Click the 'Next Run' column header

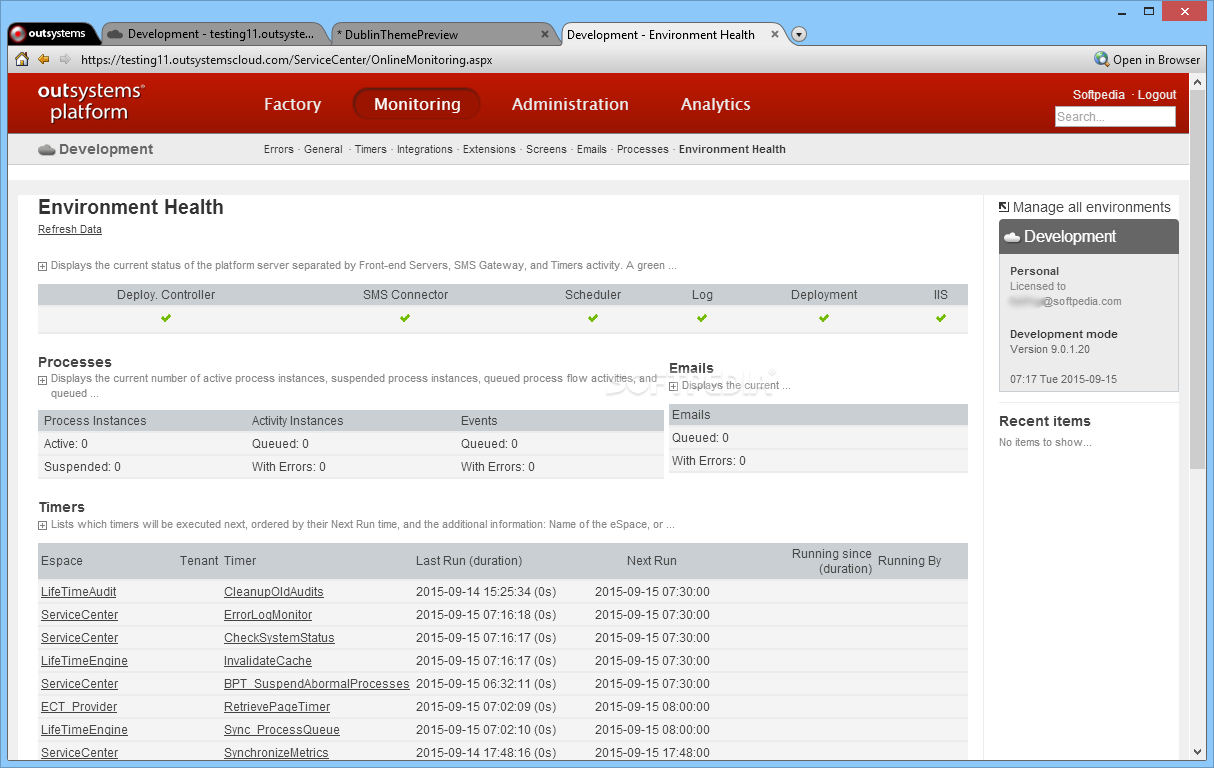pyautogui.click(x=652, y=561)
